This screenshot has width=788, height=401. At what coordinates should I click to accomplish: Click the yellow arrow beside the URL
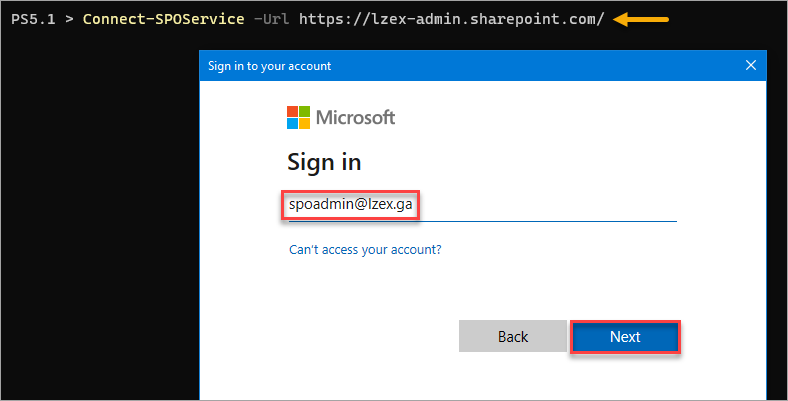(x=641, y=20)
